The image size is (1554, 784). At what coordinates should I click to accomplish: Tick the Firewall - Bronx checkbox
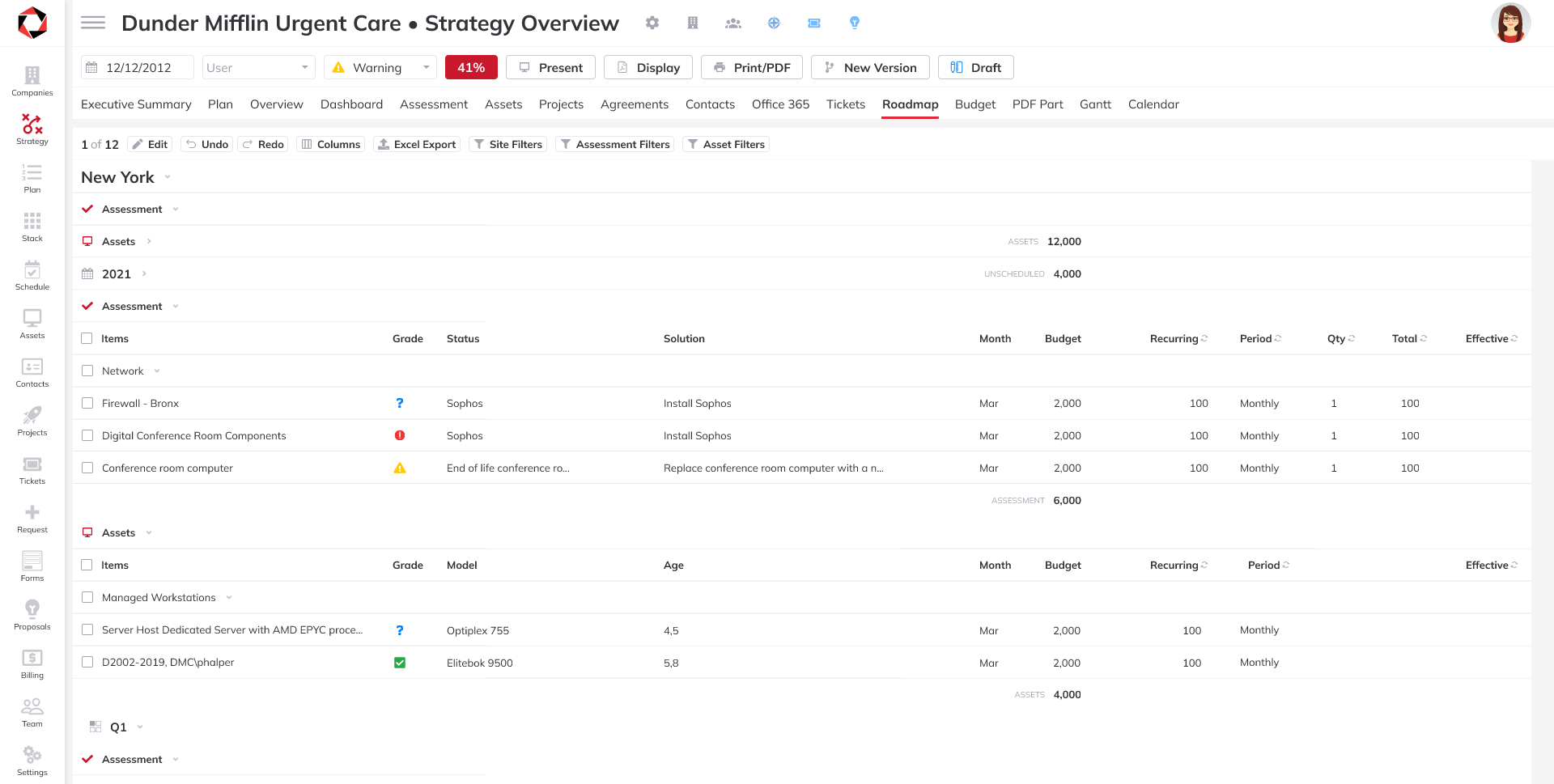click(x=87, y=403)
